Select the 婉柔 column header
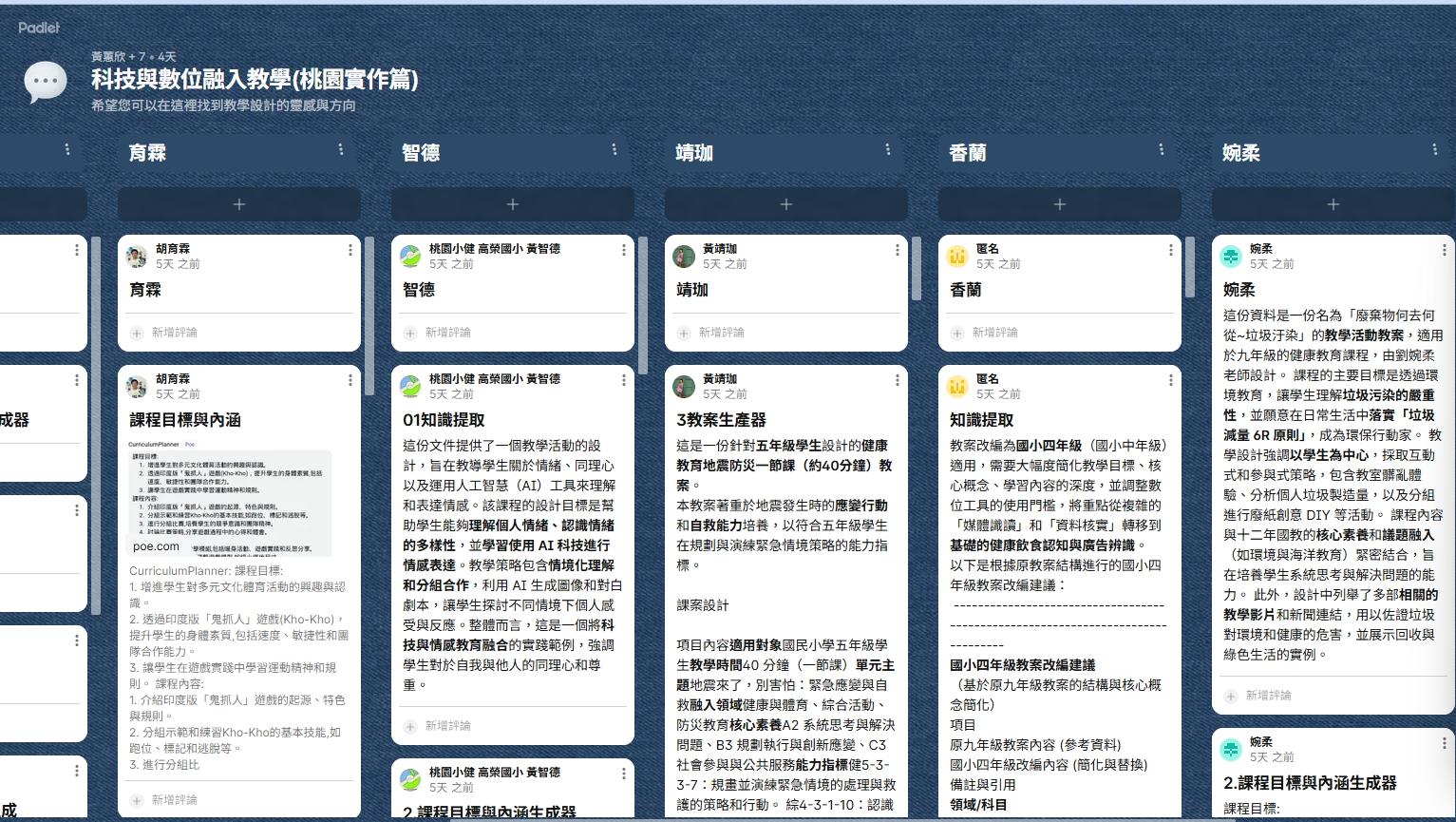This screenshot has width=1456, height=822. (1239, 152)
